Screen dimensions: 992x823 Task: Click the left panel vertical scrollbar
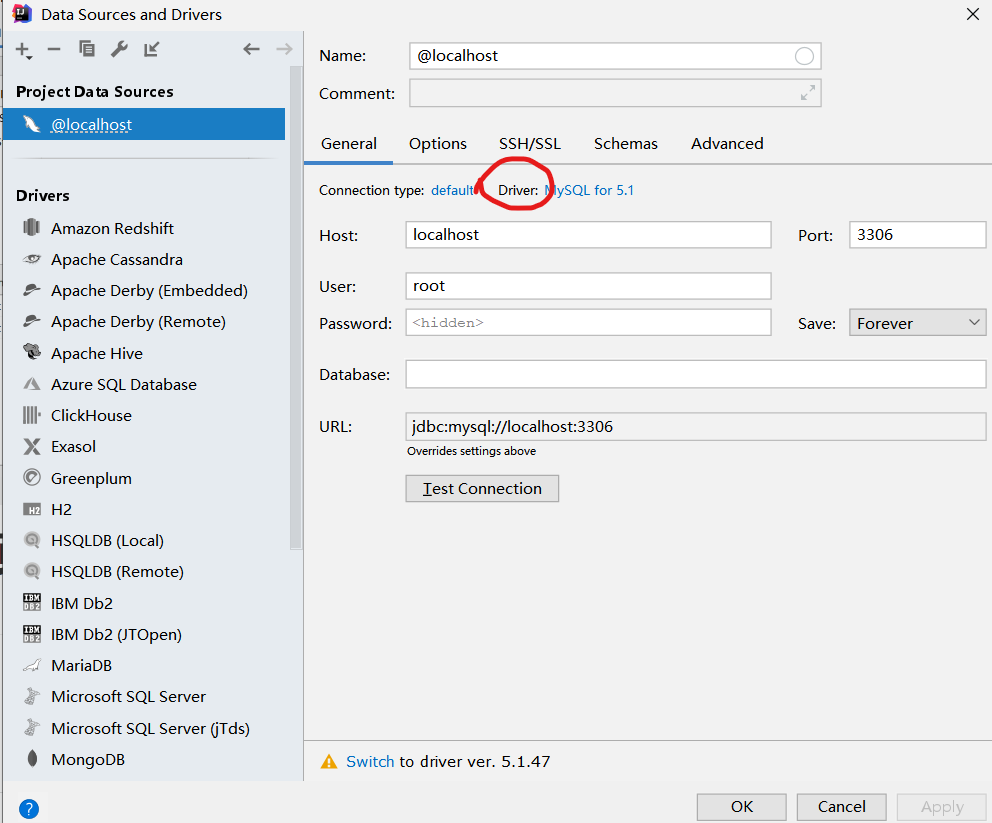(296, 307)
